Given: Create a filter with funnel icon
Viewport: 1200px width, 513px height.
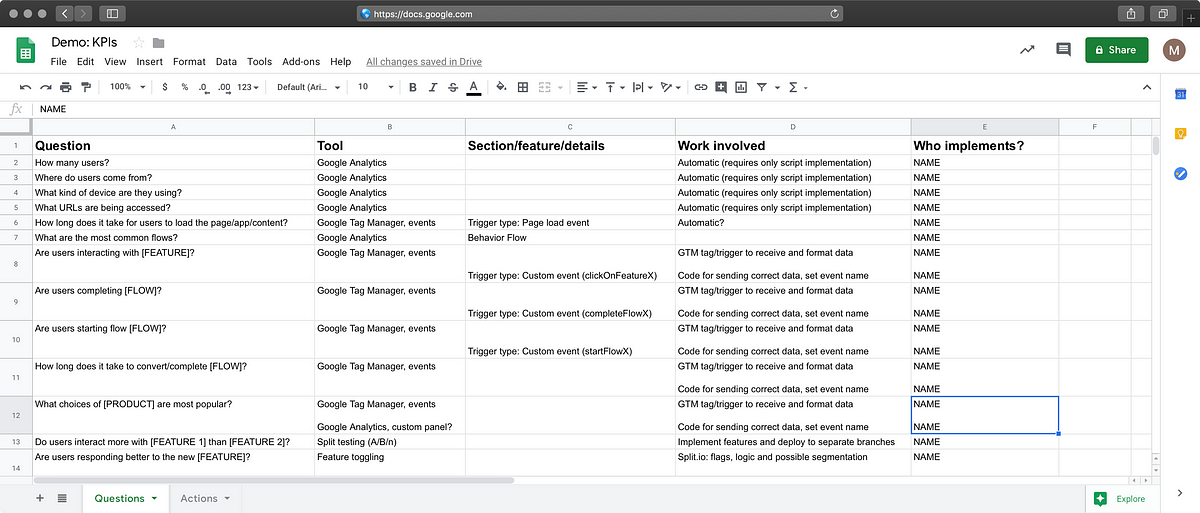Looking at the screenshot, I should pos(762,87).
